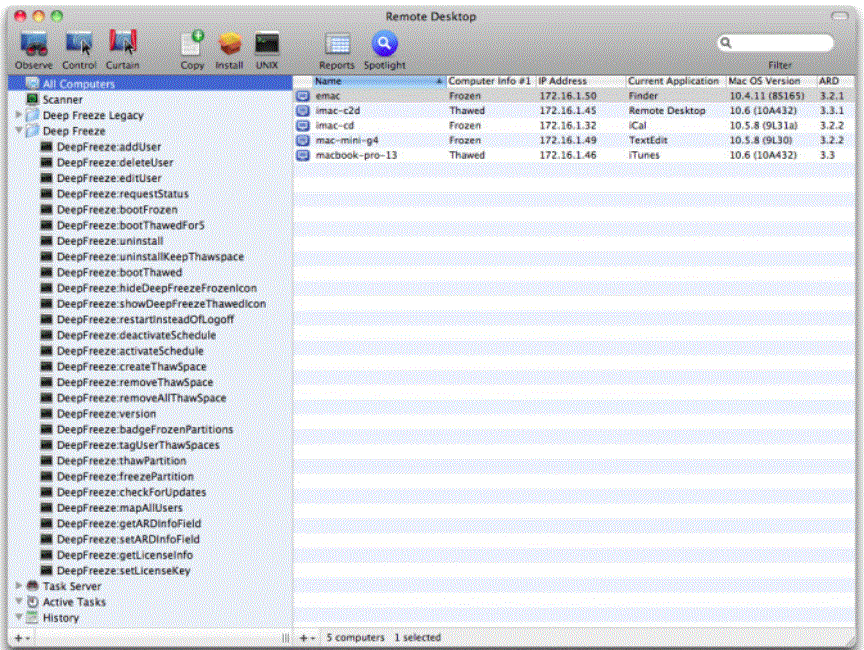This screenshot has height=650, width=864.
Task: Click the DeepFreeze:uninstall task icon
Action: (x=47, y=241)
